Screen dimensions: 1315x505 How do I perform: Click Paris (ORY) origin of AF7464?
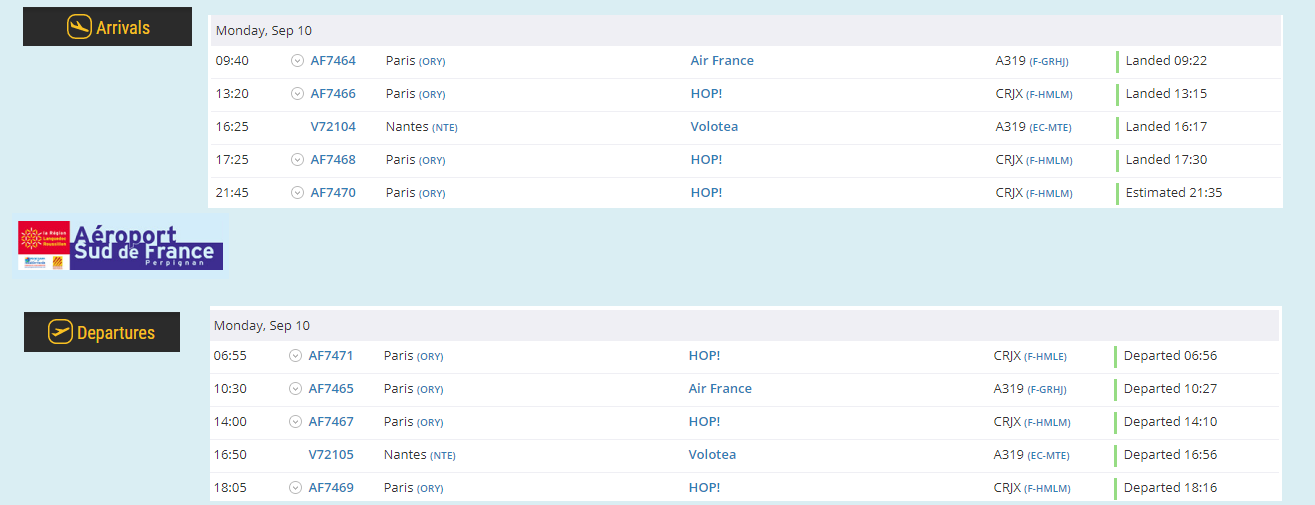(x=416, y=61)
